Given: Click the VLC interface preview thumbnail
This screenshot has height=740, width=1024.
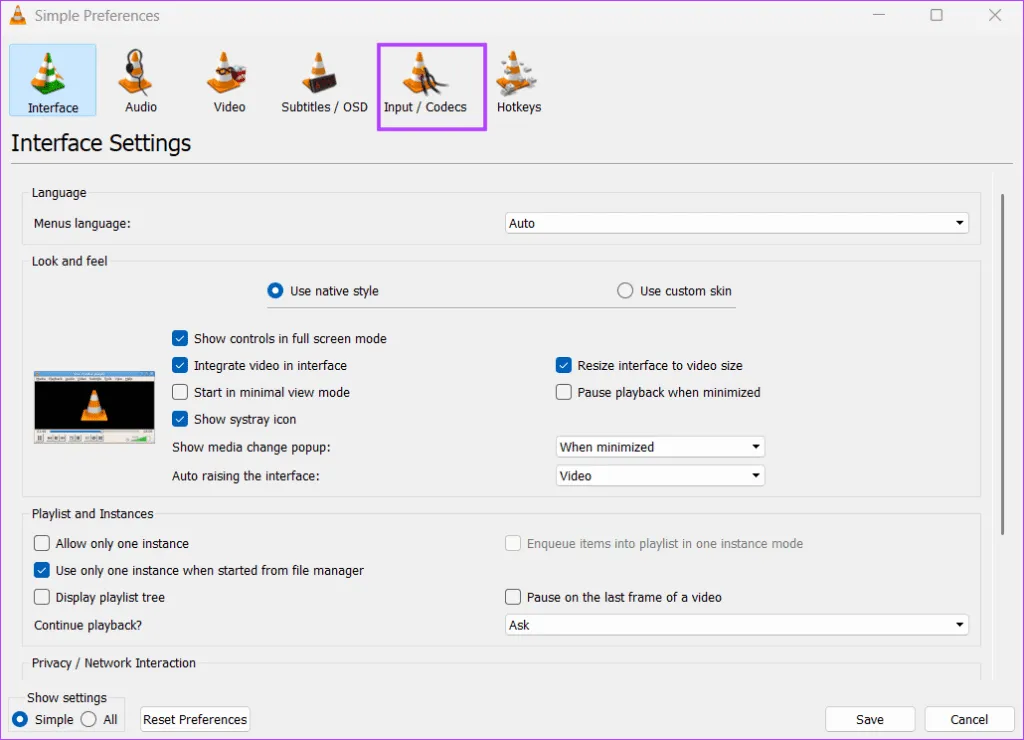Looking at the screenshot, I should 94,406.
